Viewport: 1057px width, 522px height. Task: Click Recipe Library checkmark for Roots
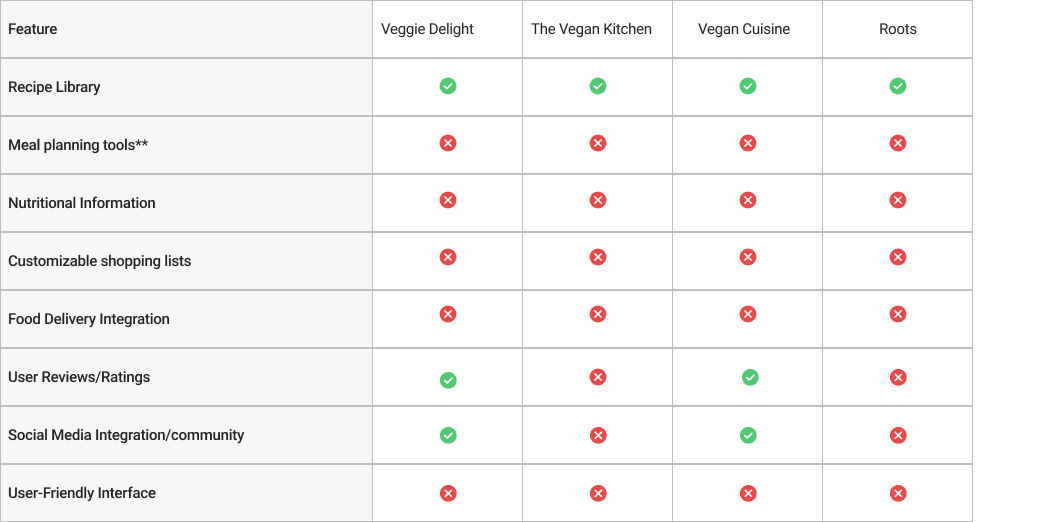(x=897, y=86)
